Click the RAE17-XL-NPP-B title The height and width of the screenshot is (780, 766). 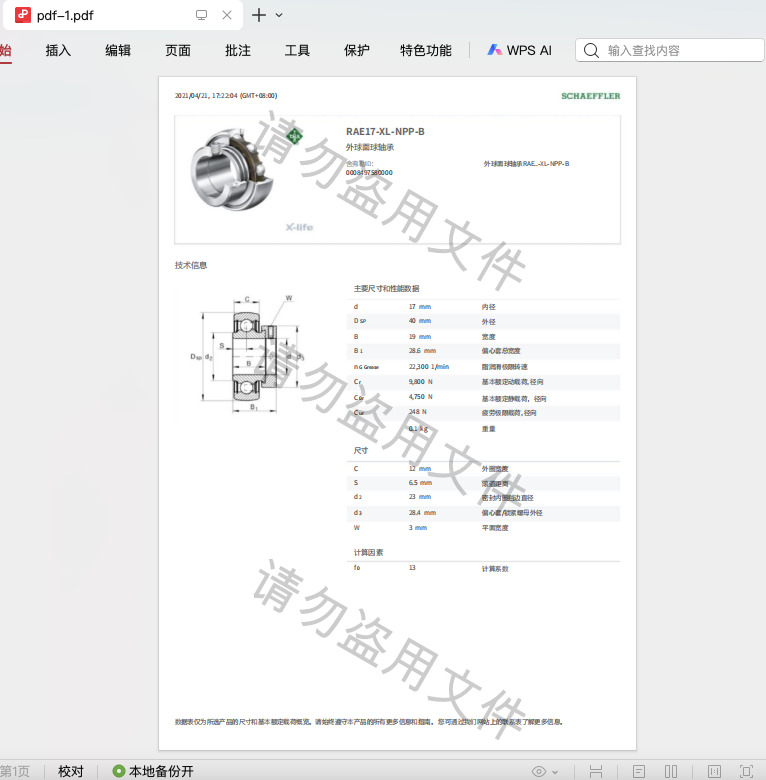tap(385, 132)
